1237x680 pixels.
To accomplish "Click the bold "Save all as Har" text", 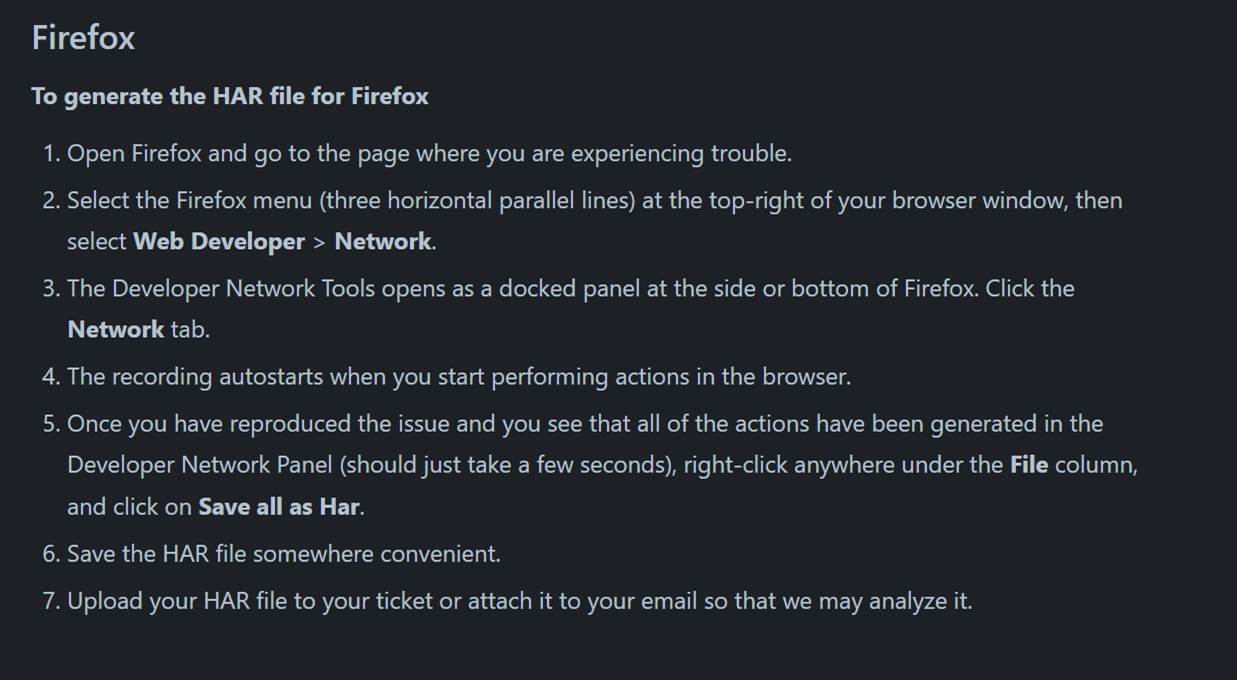I will coord(279,506).
